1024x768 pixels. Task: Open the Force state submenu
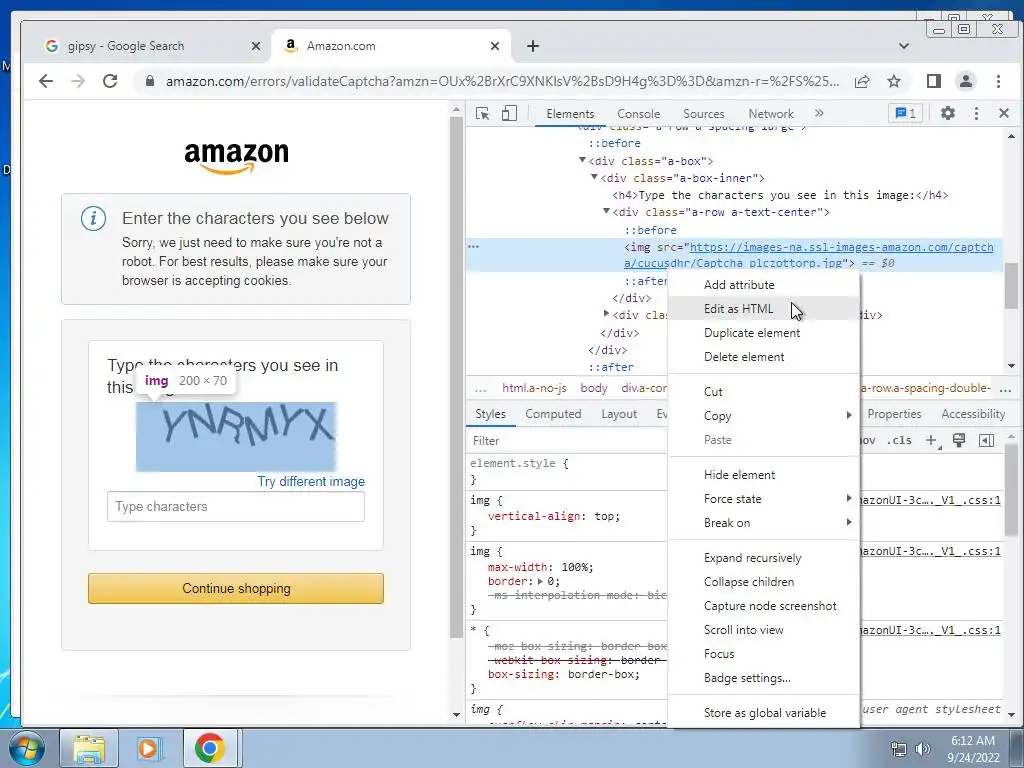(x=764, y=499)
